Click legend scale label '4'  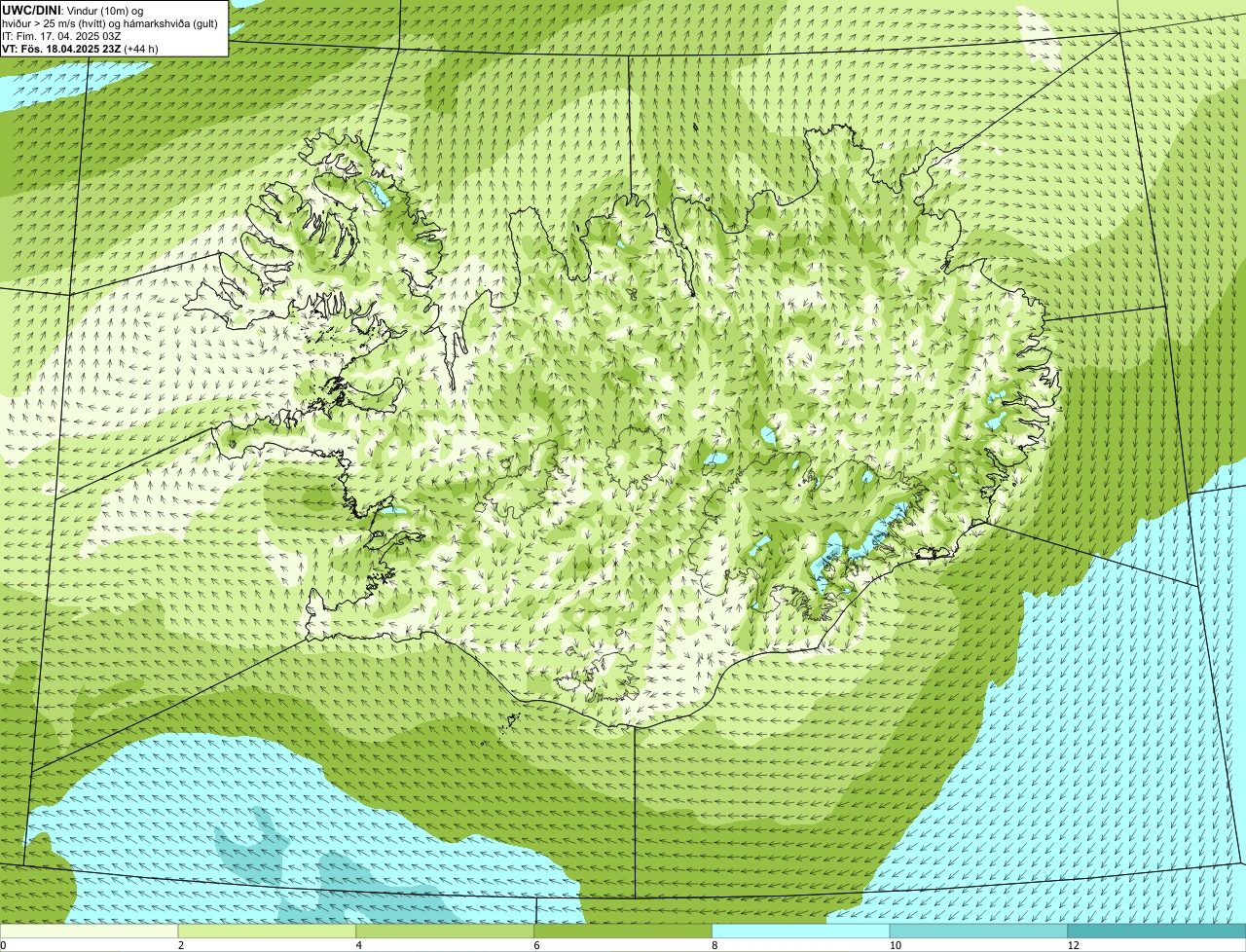(x=358, y=945)
